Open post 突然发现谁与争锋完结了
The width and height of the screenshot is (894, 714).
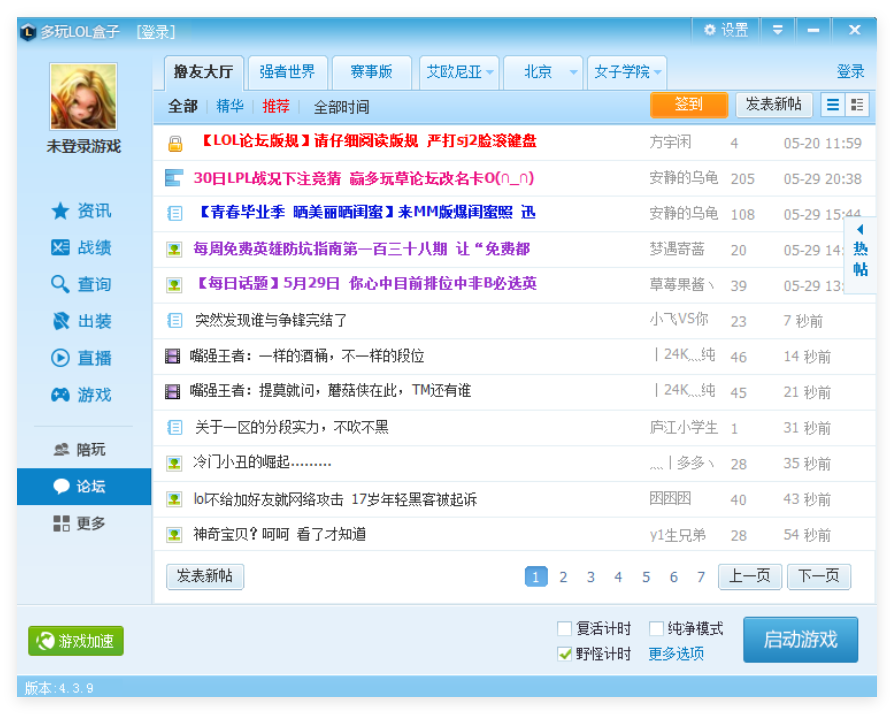click(x=271, y=321)
